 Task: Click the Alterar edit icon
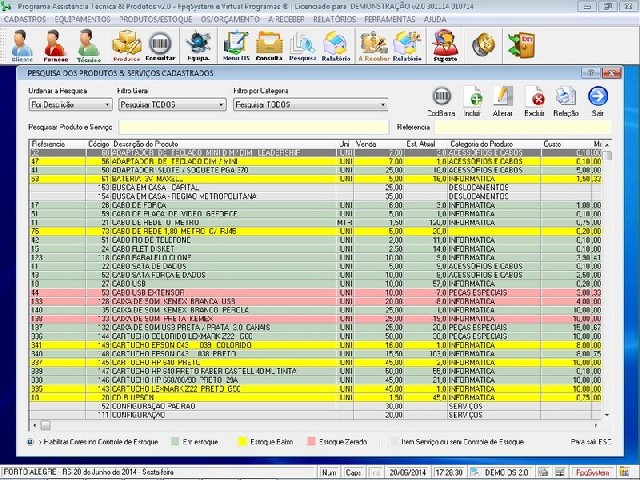pos(502,101)
